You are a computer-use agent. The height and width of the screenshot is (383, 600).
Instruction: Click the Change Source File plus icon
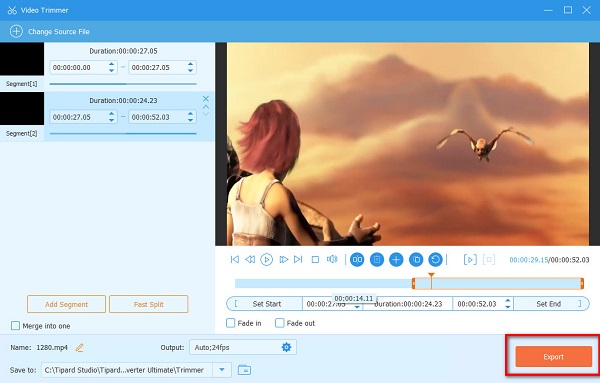(16, 31)
